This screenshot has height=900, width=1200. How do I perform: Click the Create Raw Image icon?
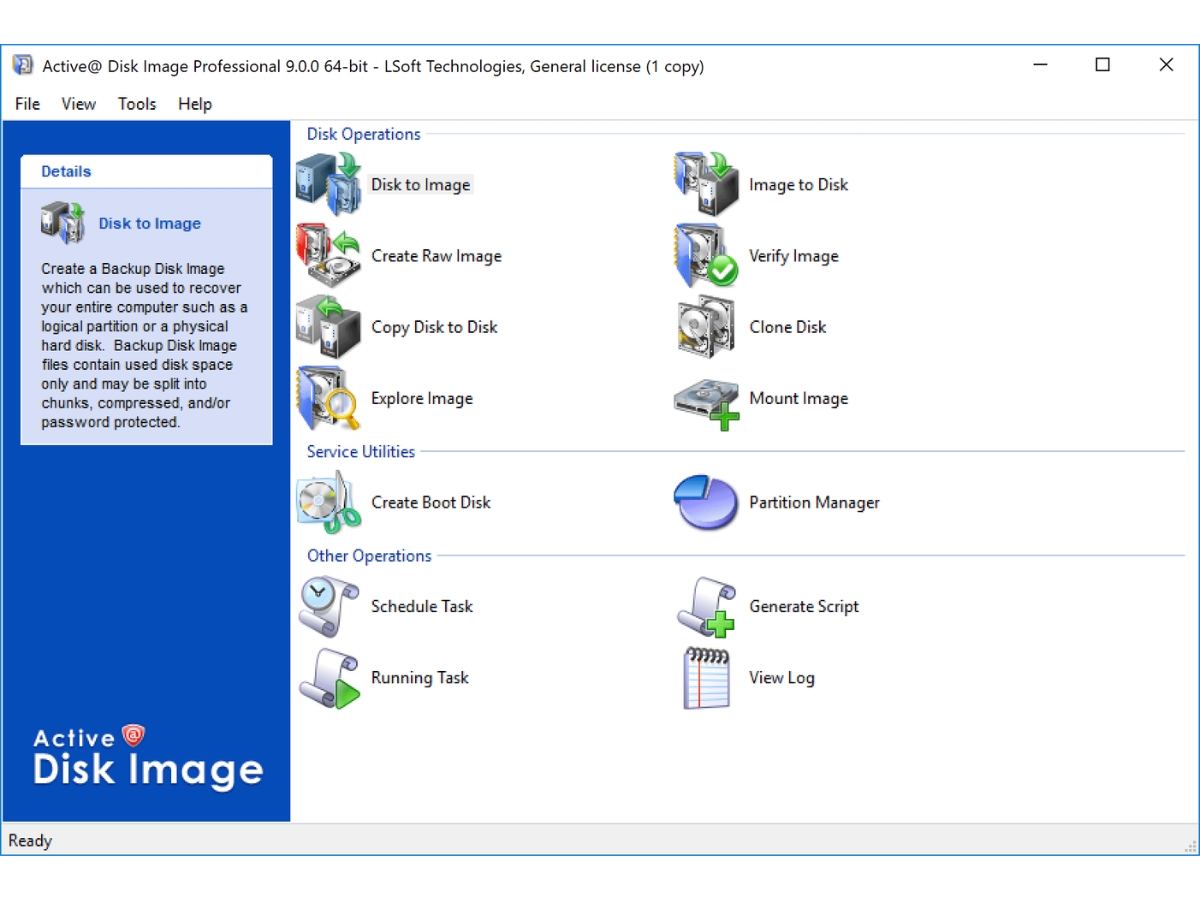(x=329, y=256)
